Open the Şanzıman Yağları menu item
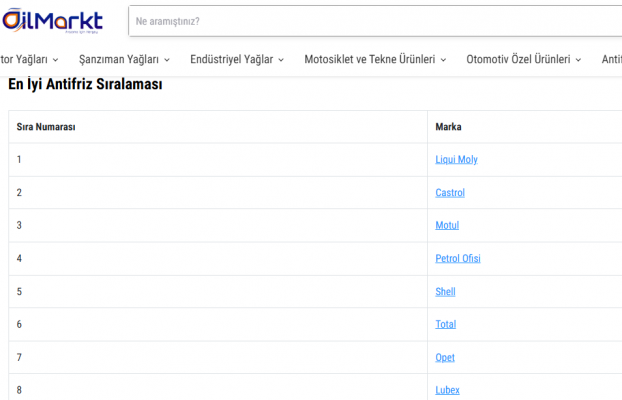622x400 pixels. click(119, 60)
